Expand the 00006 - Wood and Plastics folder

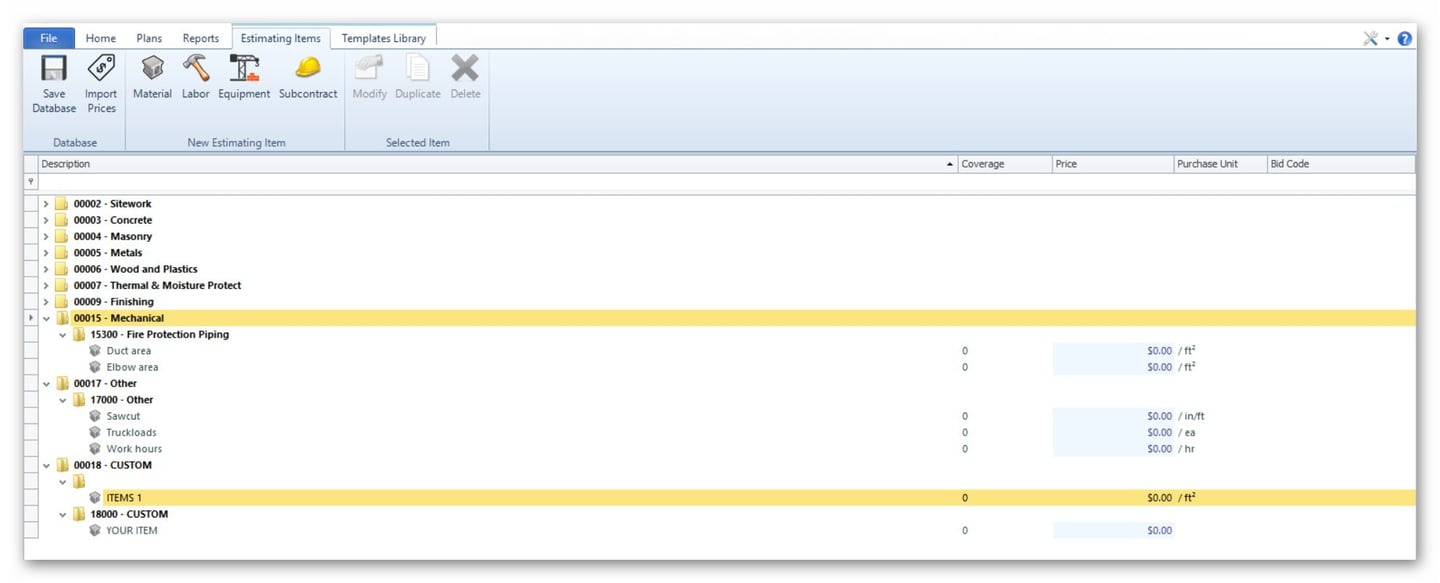(x=45, y=269)
